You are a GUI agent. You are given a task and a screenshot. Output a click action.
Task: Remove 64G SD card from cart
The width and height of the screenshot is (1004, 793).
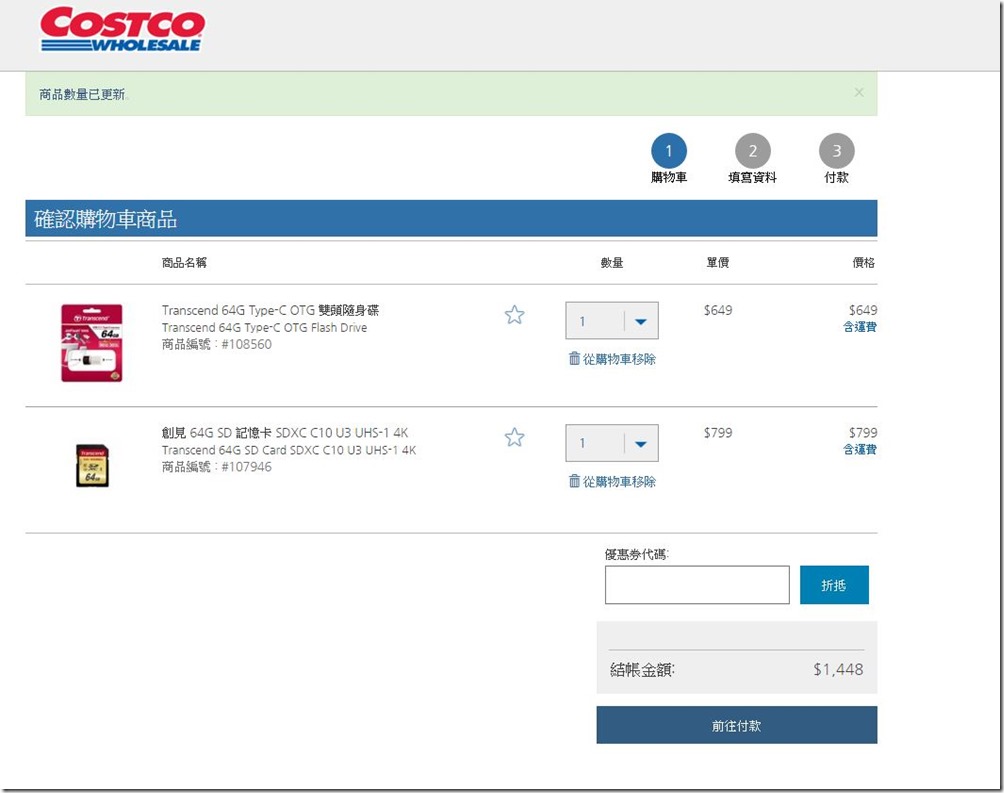612,481
